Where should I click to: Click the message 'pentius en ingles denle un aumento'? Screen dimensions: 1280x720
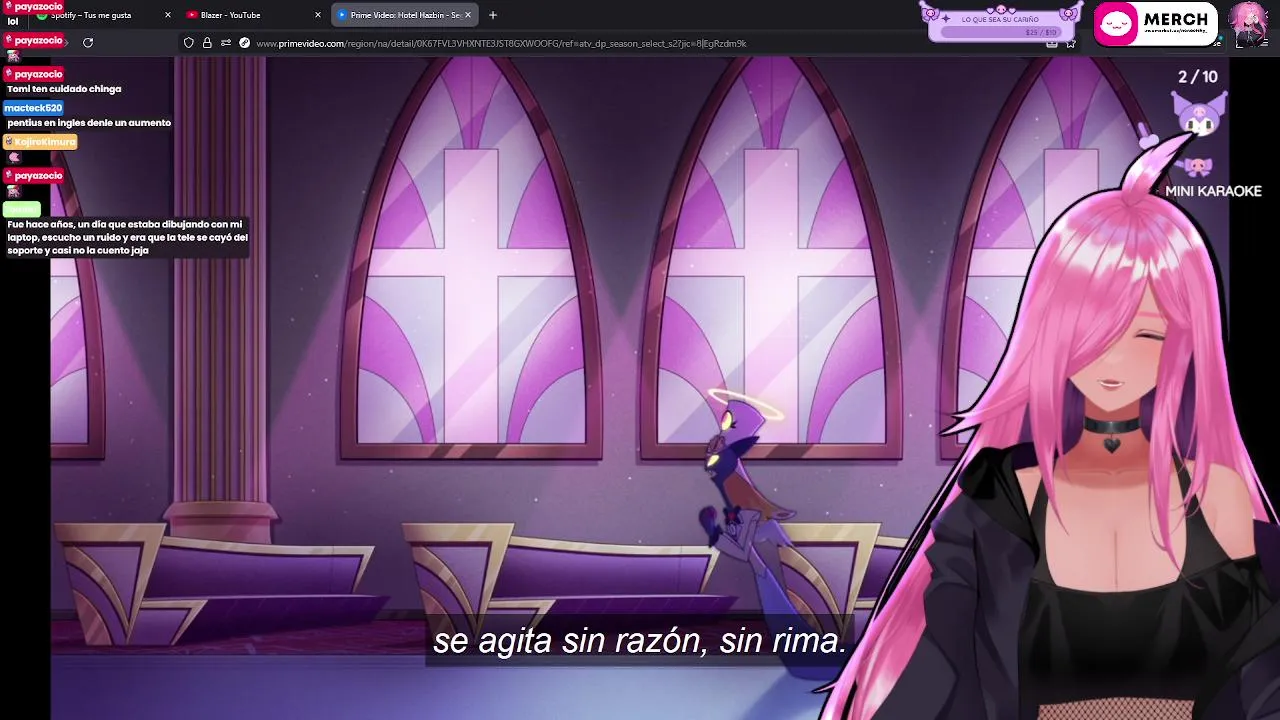click(89, 123)
